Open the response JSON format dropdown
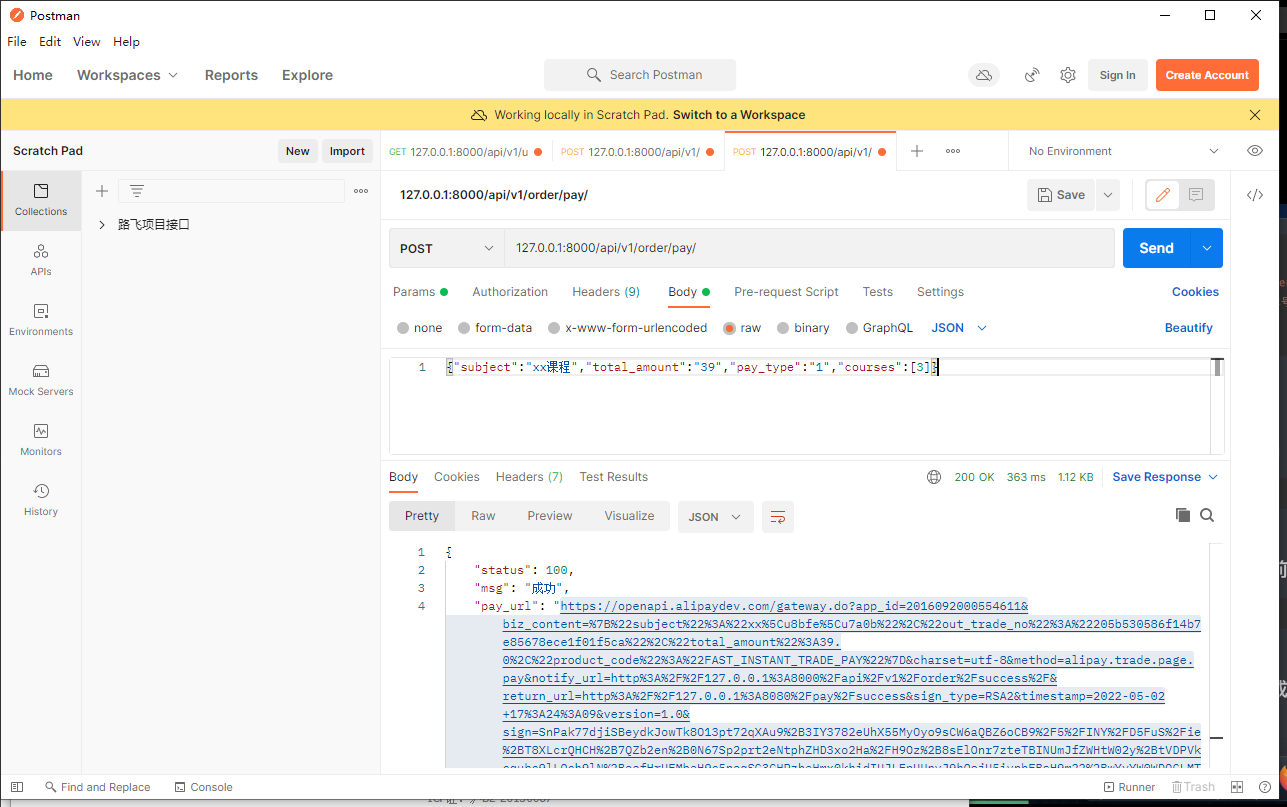The image size is (1287, 807). (716, 517)
